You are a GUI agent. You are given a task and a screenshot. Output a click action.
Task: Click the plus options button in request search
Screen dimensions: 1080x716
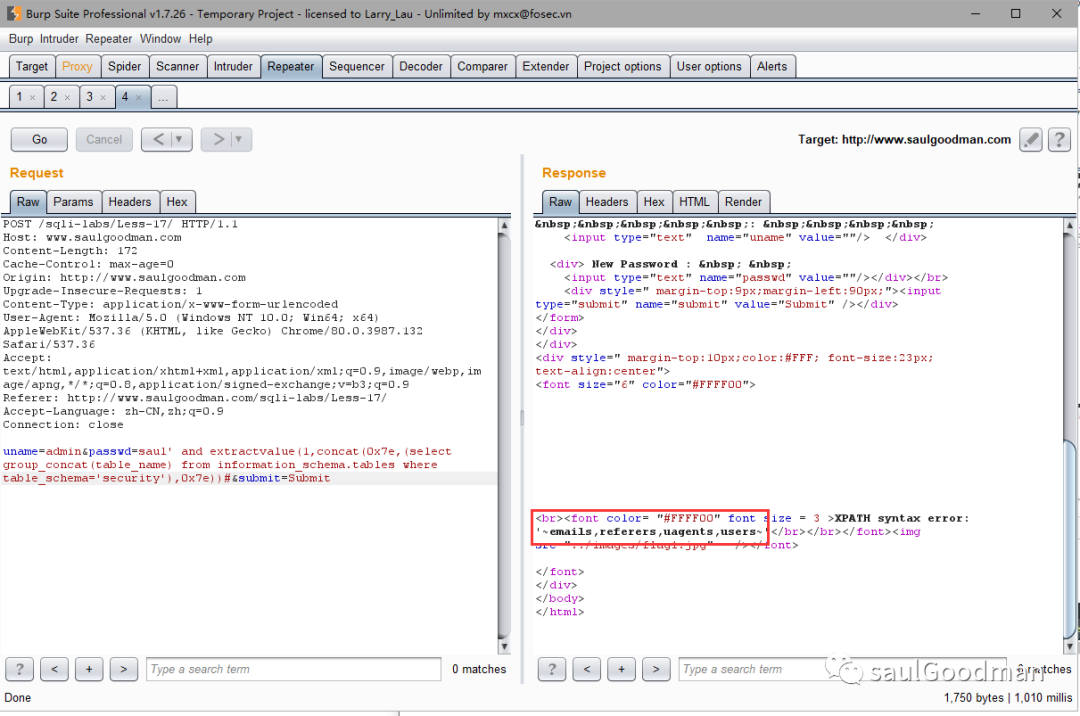pos(89,668)
